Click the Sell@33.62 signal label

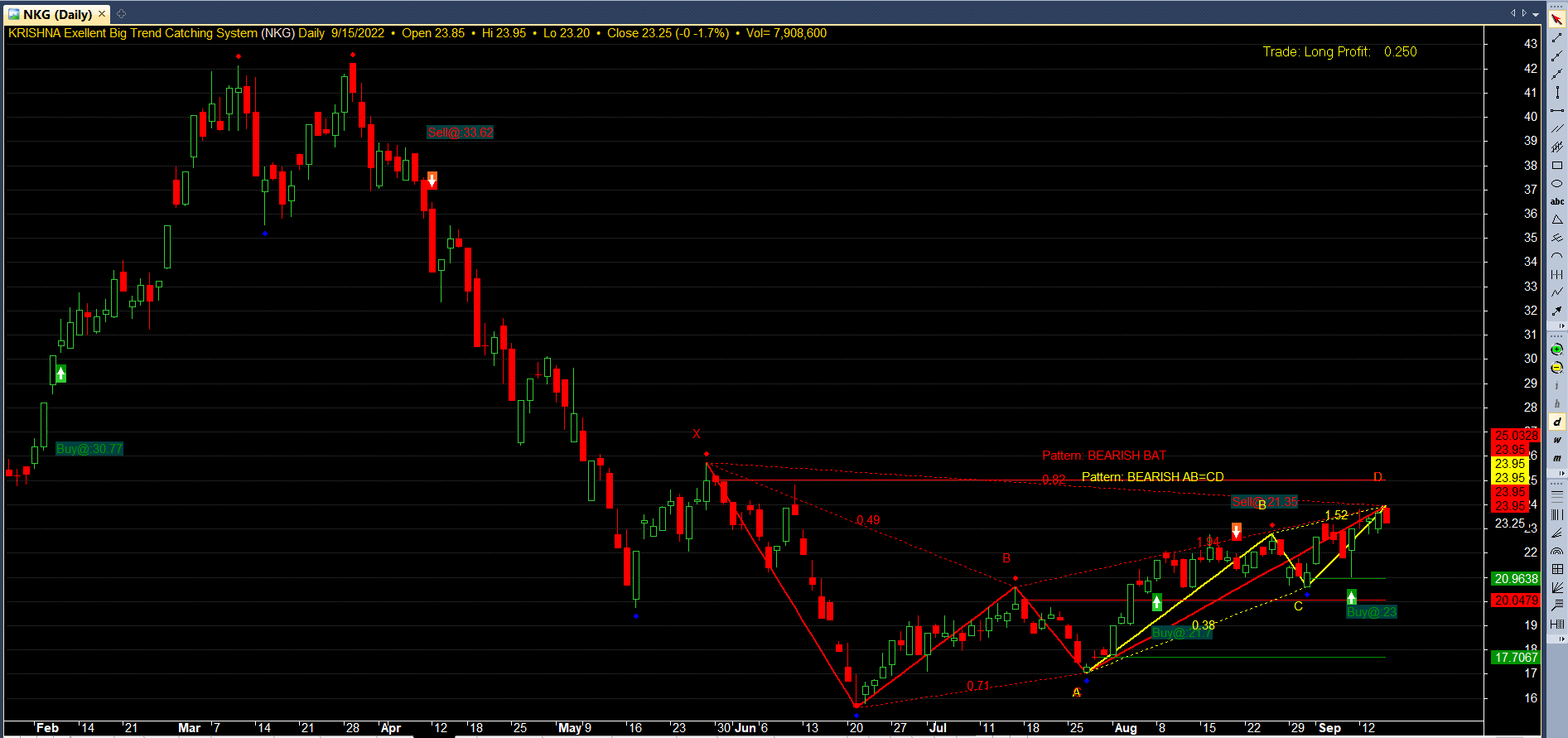(461, 133)
